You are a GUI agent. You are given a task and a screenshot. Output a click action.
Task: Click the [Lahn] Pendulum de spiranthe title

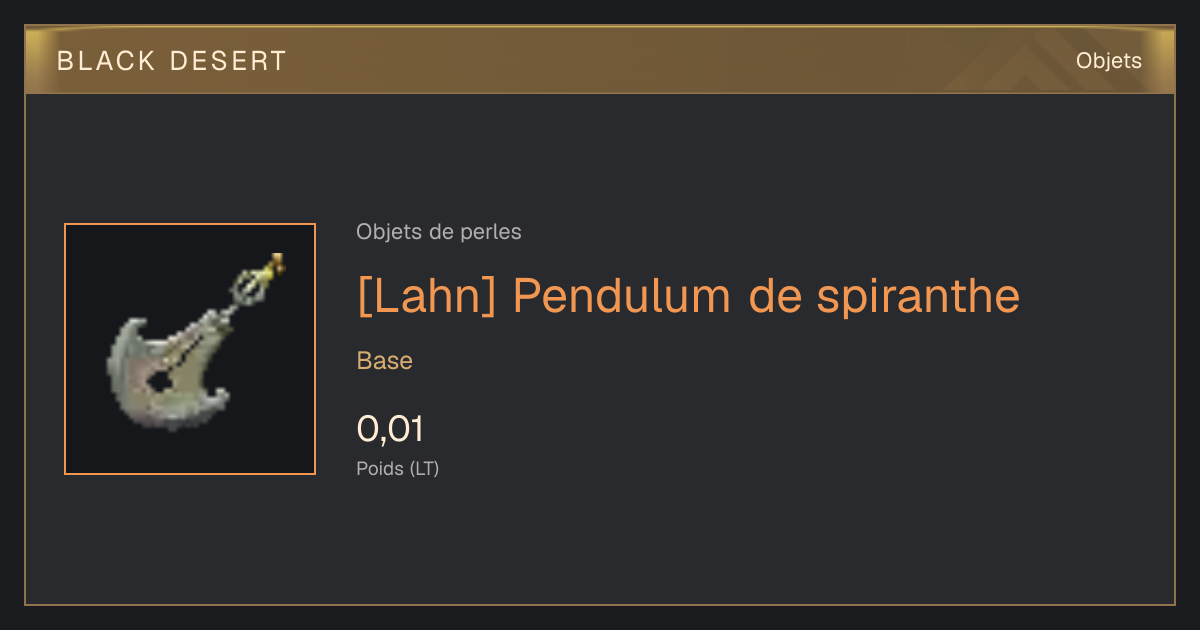click(688, 296)
